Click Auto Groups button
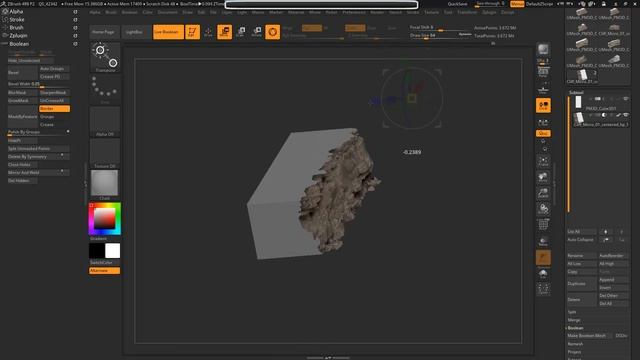The width and height of the screenshot is (640, 360). (54, 69)
